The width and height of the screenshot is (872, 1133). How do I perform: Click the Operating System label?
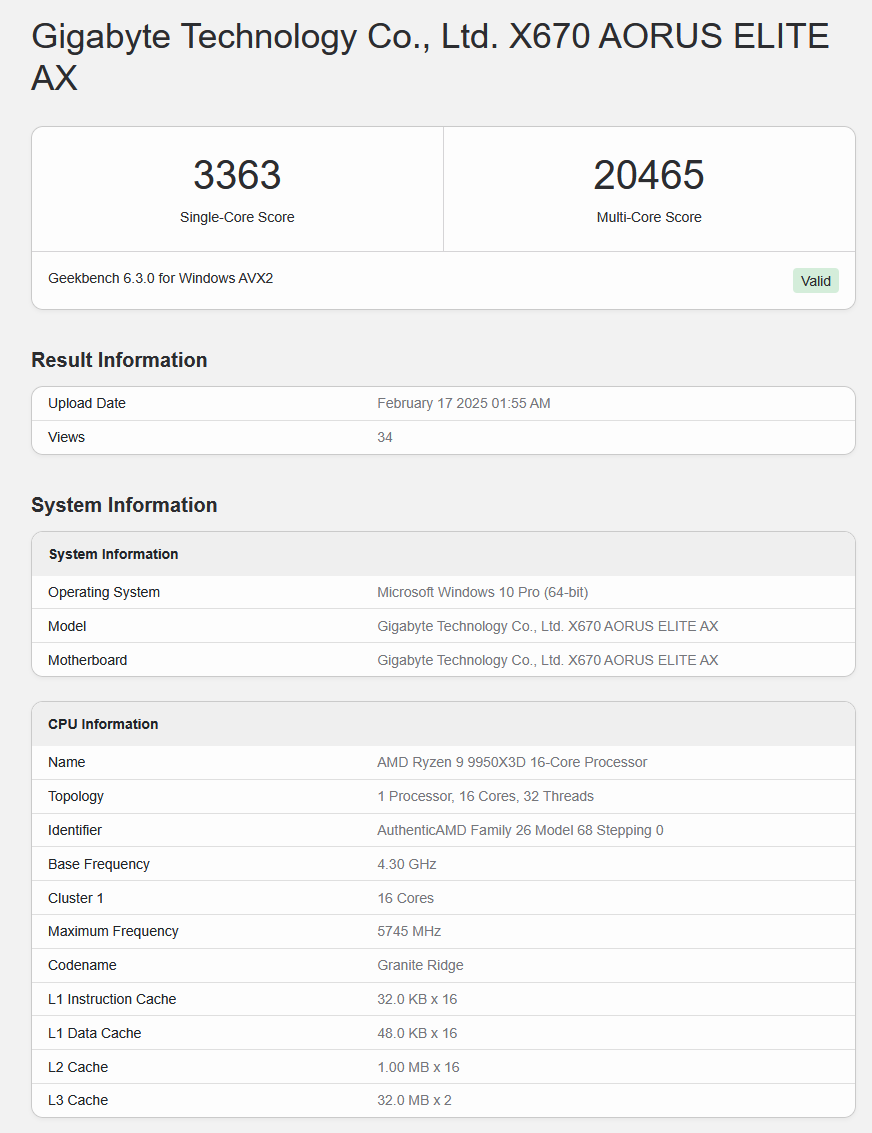104,593
